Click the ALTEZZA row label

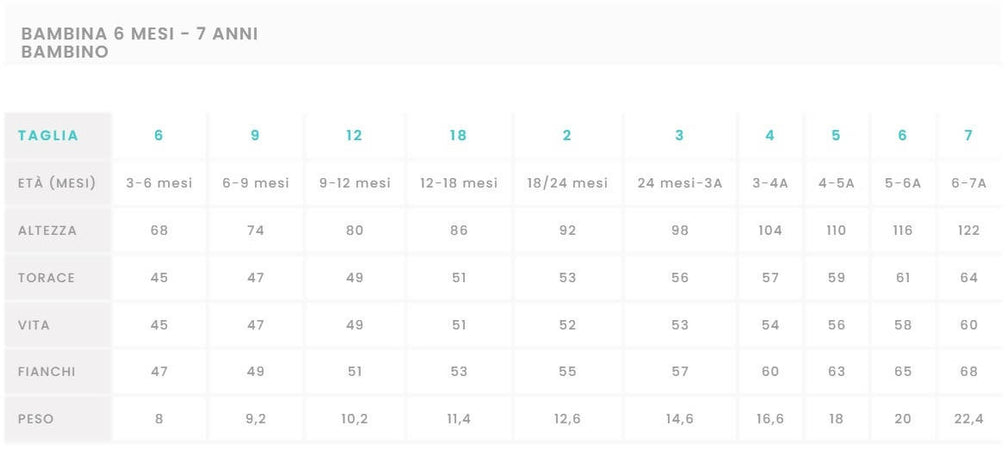coord(48,231)
